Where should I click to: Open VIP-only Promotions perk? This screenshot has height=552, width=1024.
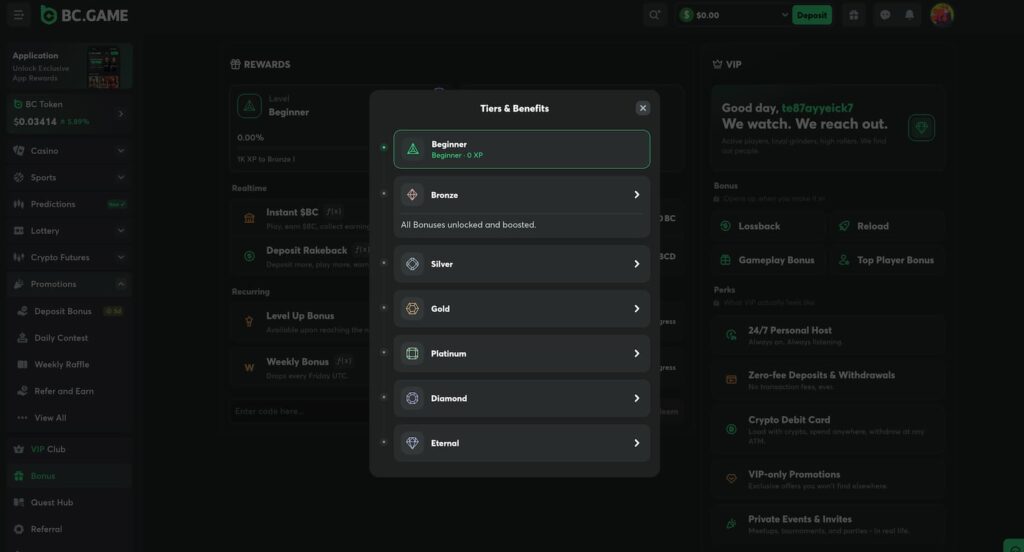click(x=828, y=479)
